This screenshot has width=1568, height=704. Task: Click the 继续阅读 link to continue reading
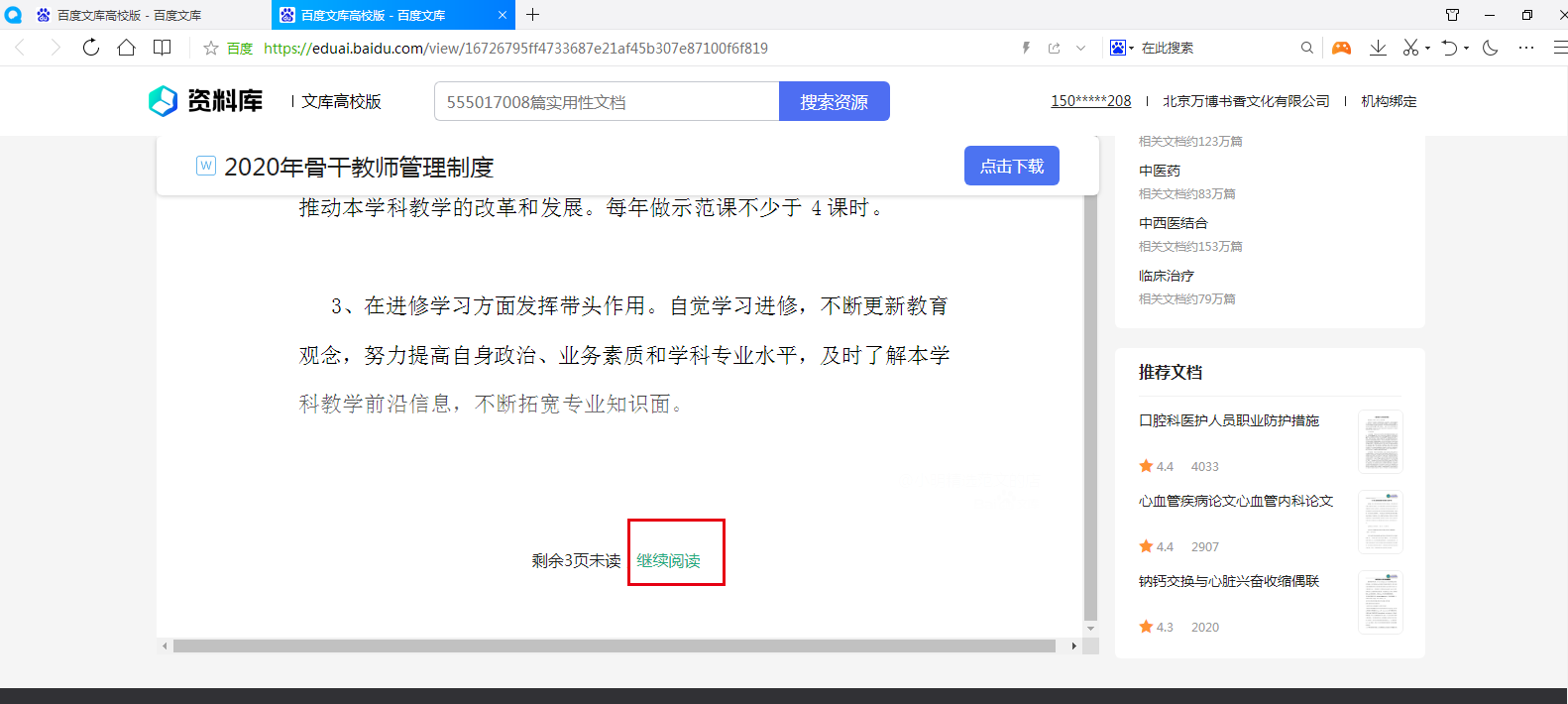668,560
